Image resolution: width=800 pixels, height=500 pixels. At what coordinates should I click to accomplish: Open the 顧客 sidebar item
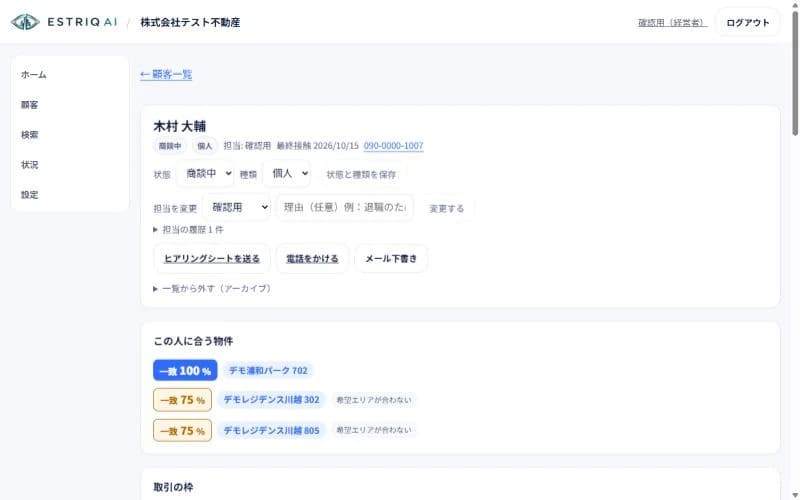(30, 105)
